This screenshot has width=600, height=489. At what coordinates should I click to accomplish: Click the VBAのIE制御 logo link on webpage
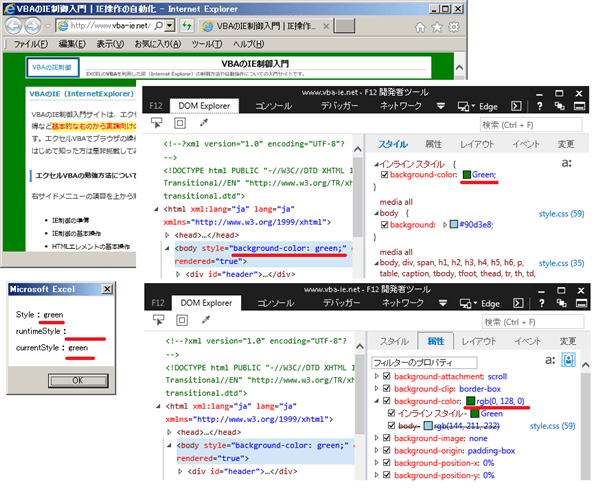click(52, 67)
